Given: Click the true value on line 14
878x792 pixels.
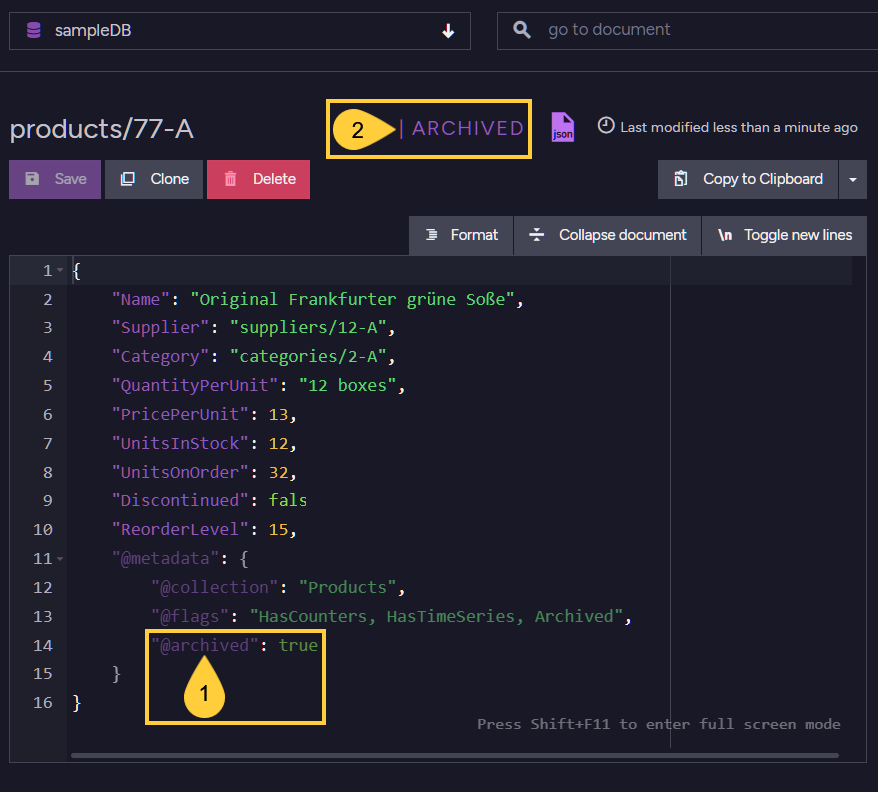Looking at the screenshot, I should coord(298,645).
